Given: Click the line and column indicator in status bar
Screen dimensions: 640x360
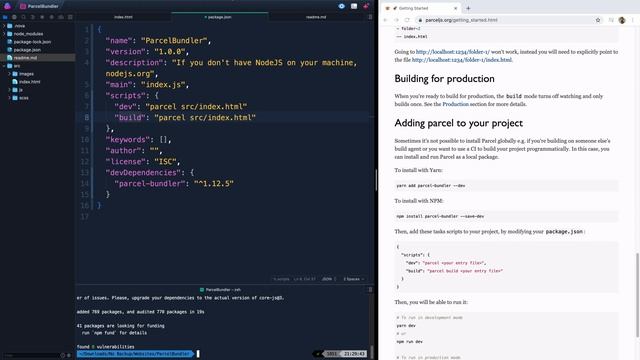Looking at the screenshot, I should click(x=304, y=279).
